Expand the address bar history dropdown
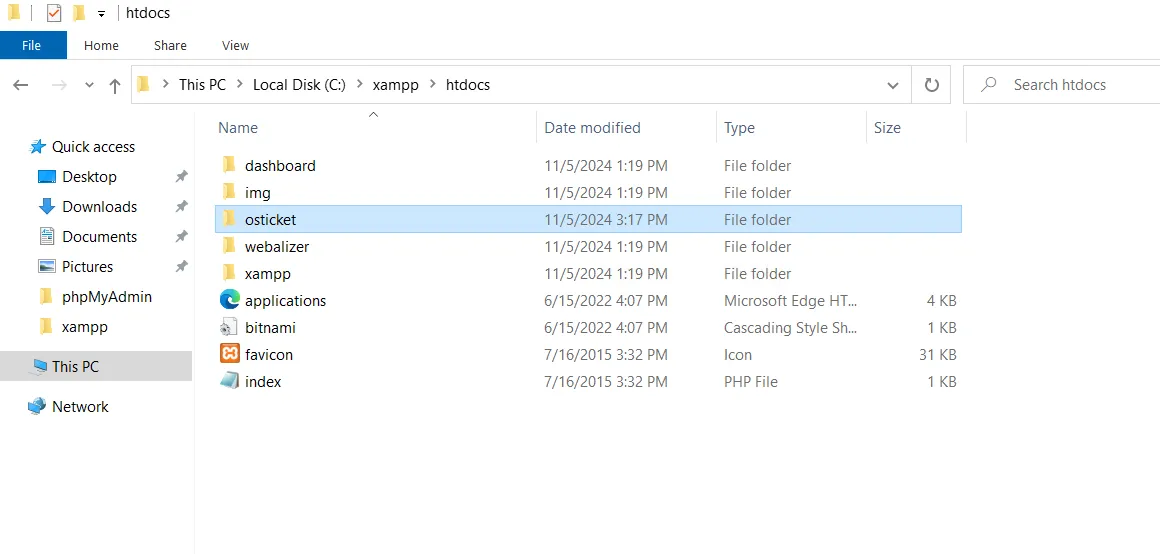The image size is (1160, 554). coord(893,85)
